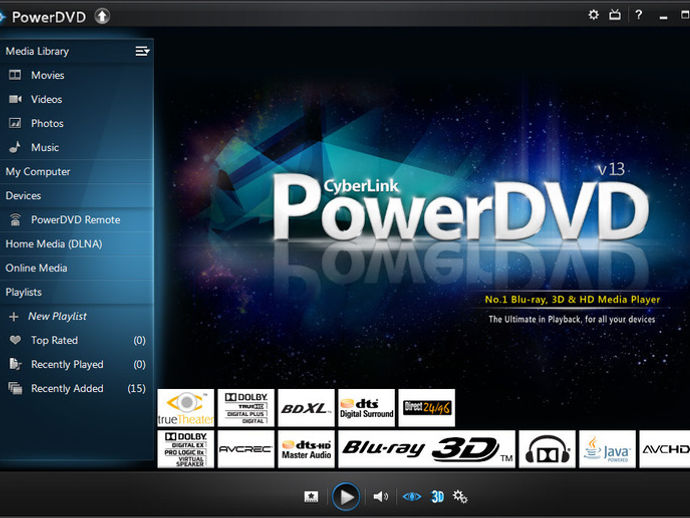Click the PowerDVD Remote wifi icon
Image resolution: width=690 pixels, height=518 pixels.
click(x=15, y=219)
